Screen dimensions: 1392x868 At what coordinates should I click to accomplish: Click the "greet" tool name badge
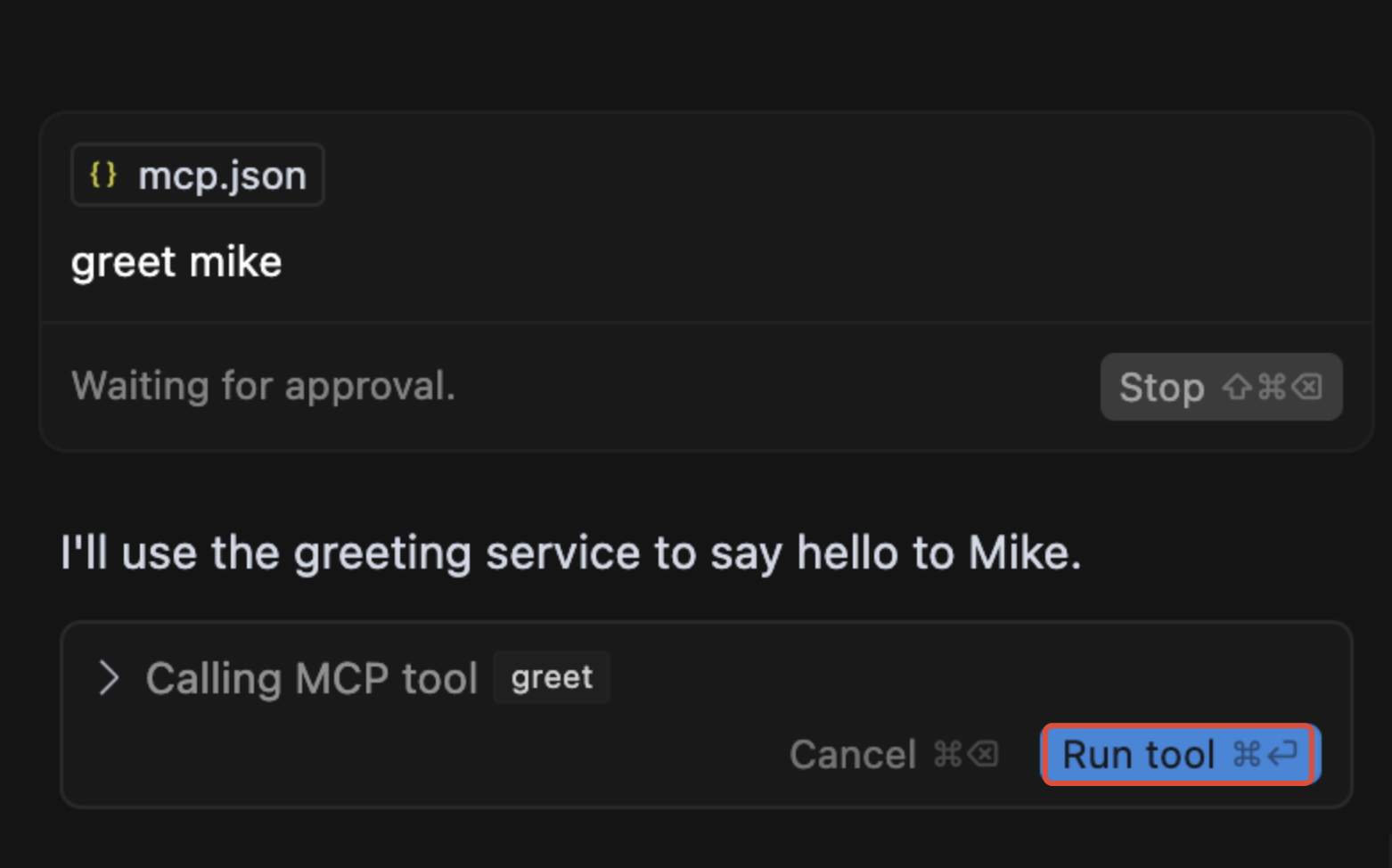click(552, 678)
